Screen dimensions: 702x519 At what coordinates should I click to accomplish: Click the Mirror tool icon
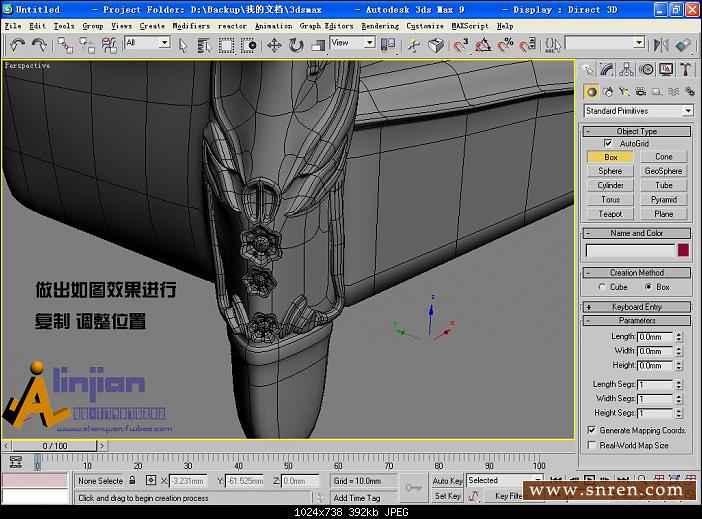click(661, 45)
